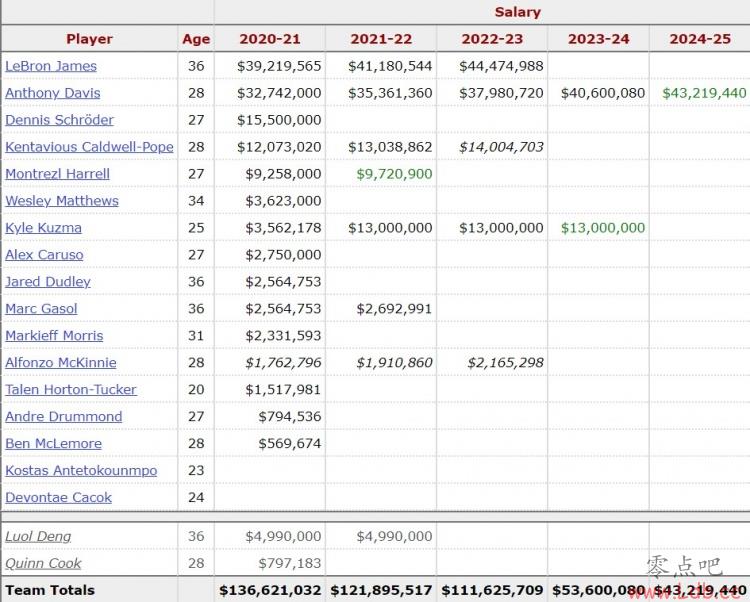The image size is (750, 602).
Task: Open Anthony Davis player link
Action: pyautogui.click(x=53, y=93)
